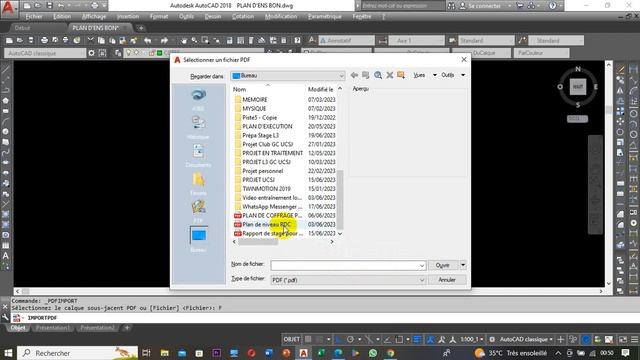Select the Spline tool in Draw toolbar
This screenshot has height=360, width=640.
point(6,152)
